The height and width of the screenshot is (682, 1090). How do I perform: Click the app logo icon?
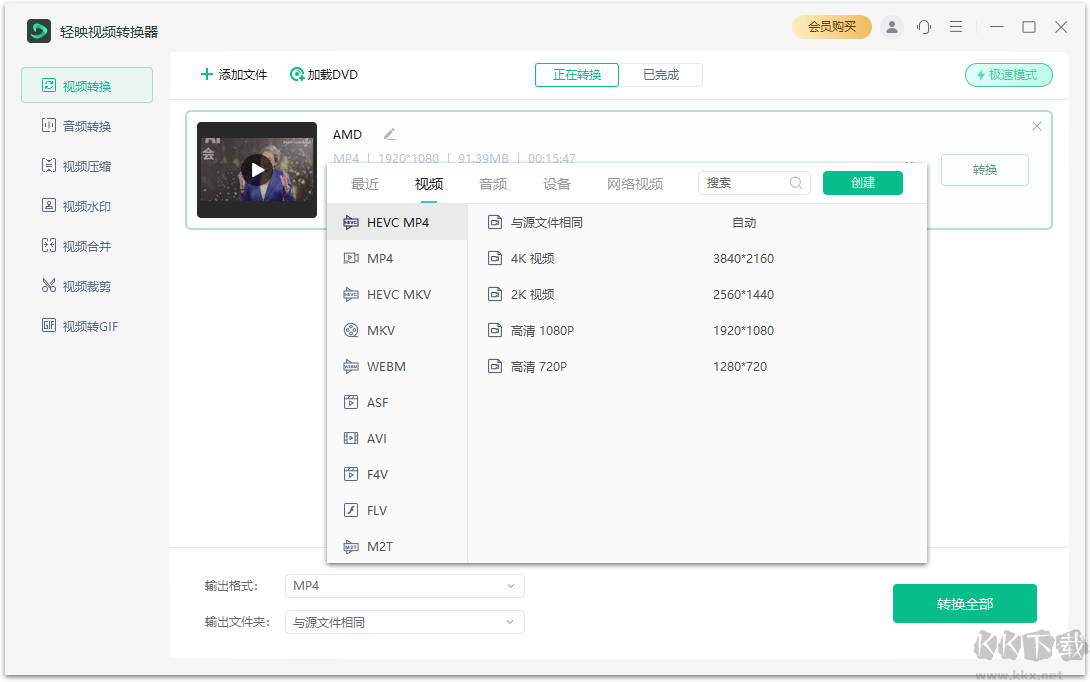point(39,31)
